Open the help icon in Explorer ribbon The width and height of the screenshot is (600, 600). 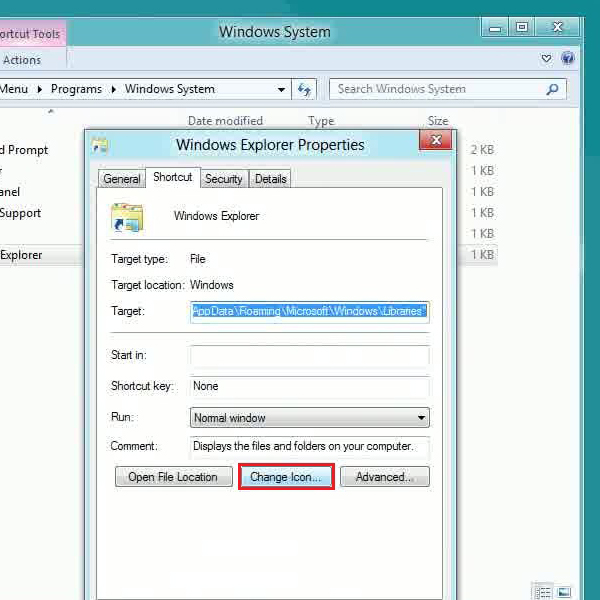tap(567, 58)
